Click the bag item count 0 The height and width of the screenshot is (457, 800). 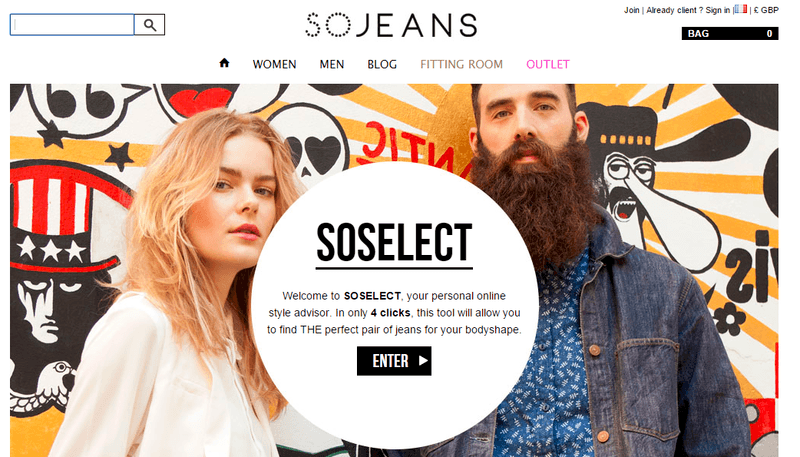pyautogui.click(x=769, y=34)
